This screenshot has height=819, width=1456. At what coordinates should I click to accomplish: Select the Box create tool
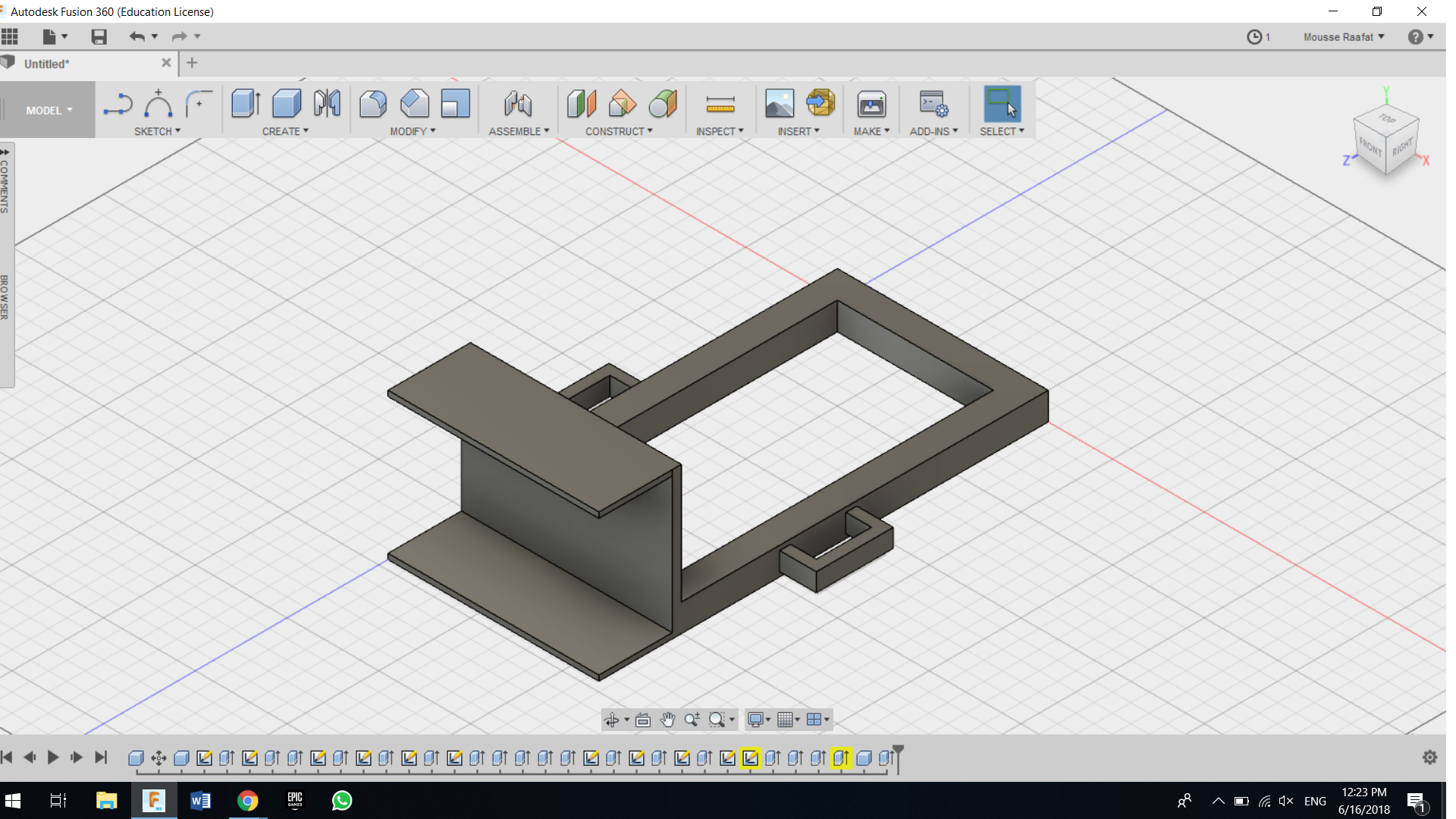point(287,104)
